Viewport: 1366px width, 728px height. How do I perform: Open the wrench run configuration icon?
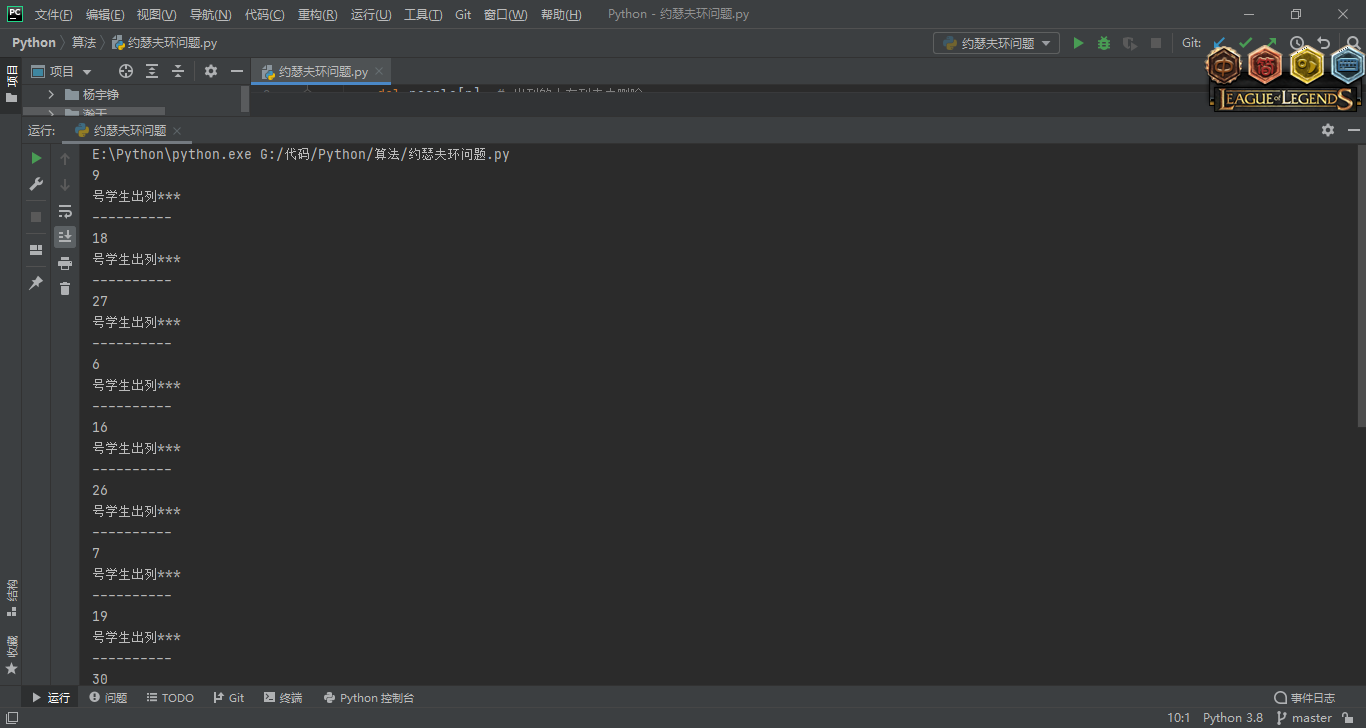pyautogui.click(x=36, y=184)
